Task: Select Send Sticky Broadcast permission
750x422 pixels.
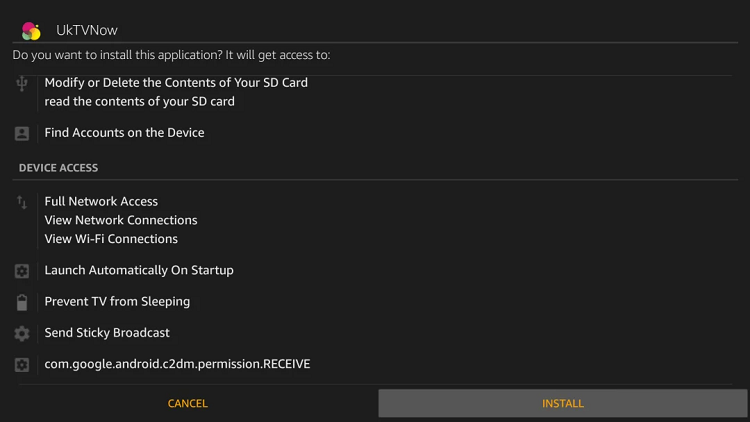Action: [x=107, y=333]
